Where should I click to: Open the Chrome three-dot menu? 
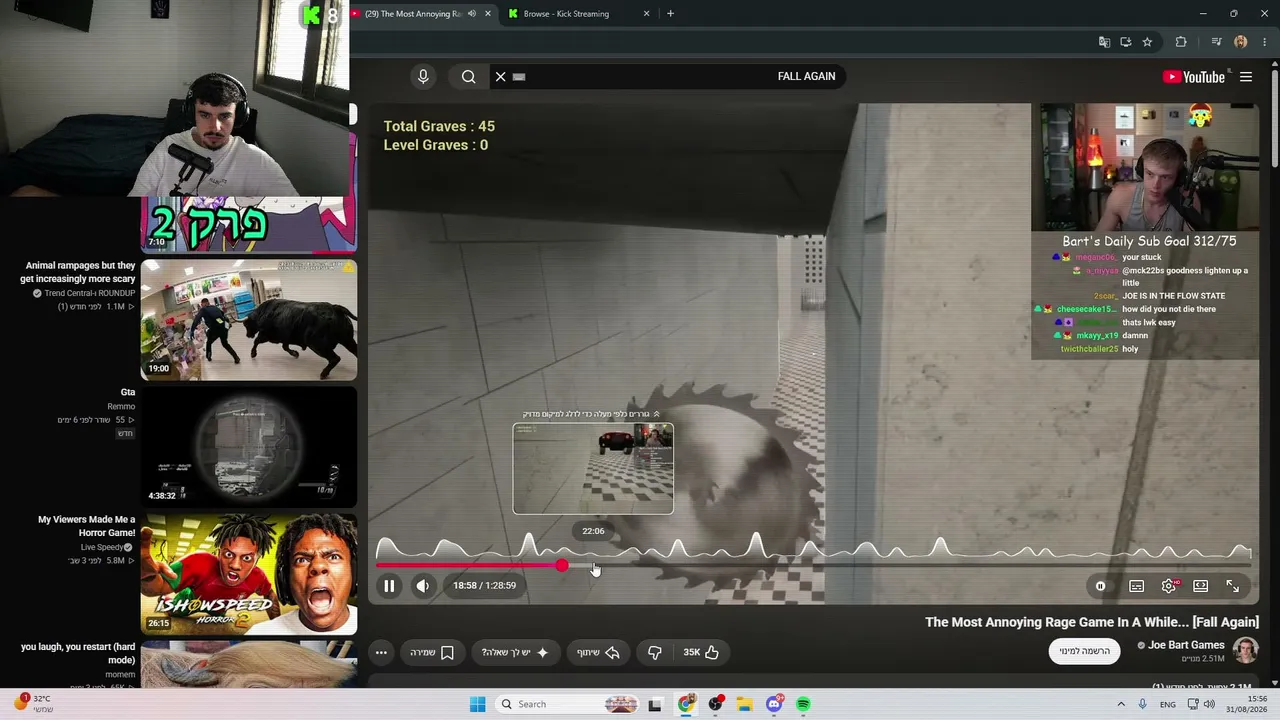pos(1264,42)
